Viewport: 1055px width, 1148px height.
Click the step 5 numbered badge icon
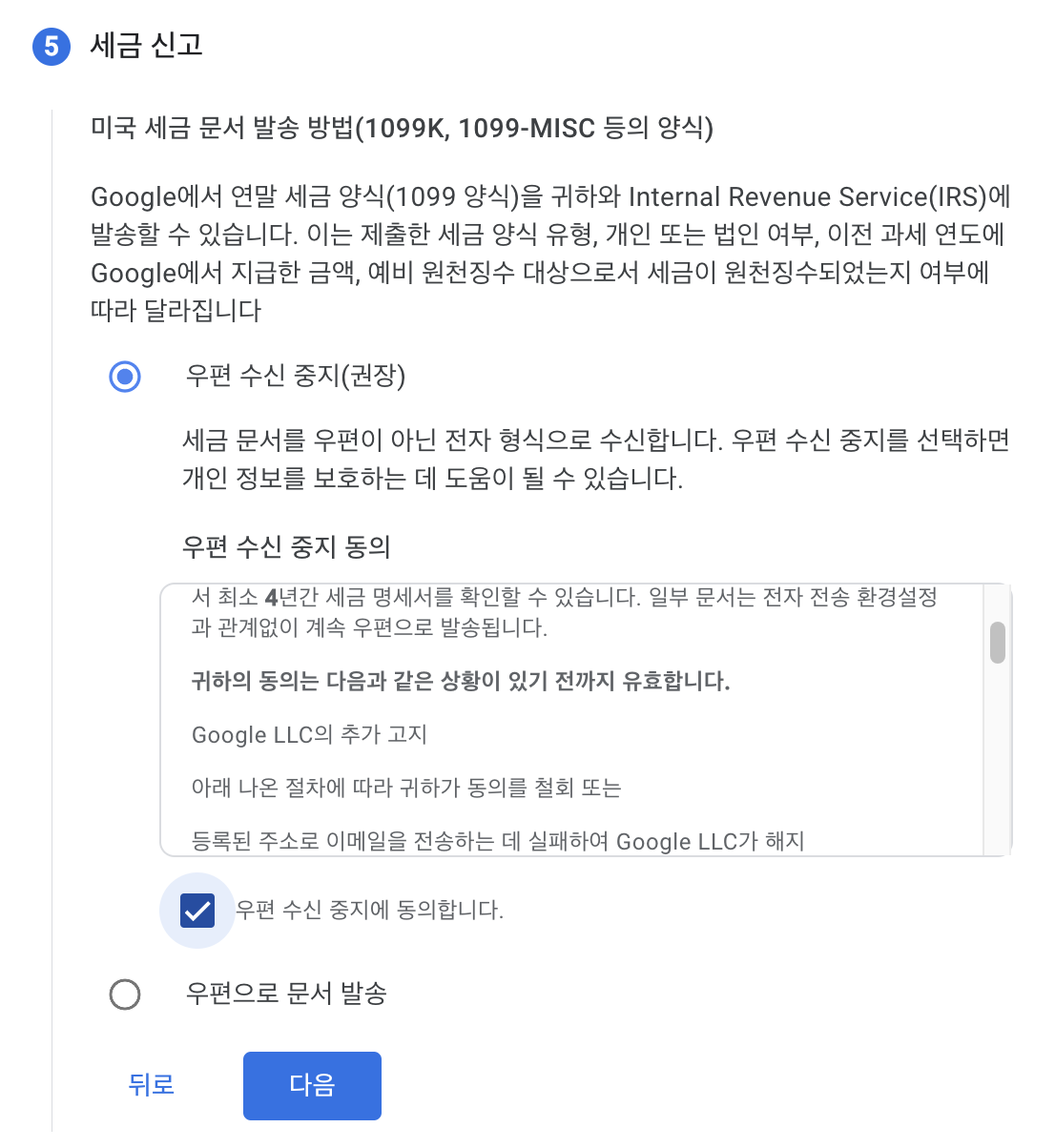[x=52, y=46]
